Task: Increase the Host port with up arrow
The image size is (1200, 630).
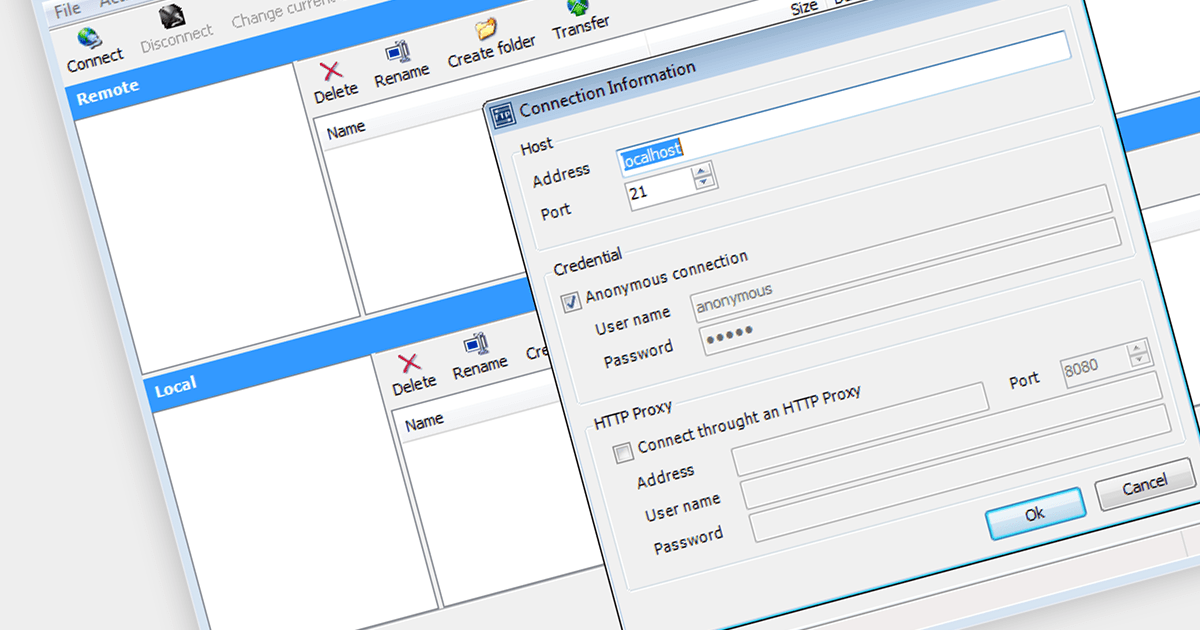Action: click(703, 171)
